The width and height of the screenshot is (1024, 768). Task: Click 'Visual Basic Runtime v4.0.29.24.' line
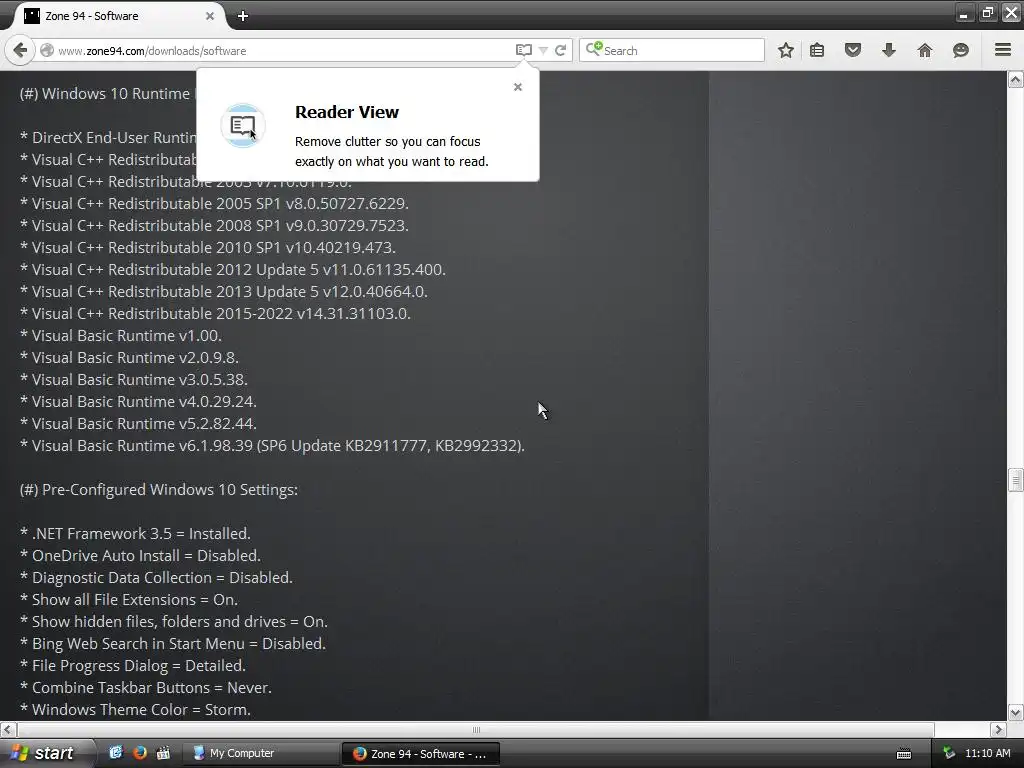(x=138, y=402)
